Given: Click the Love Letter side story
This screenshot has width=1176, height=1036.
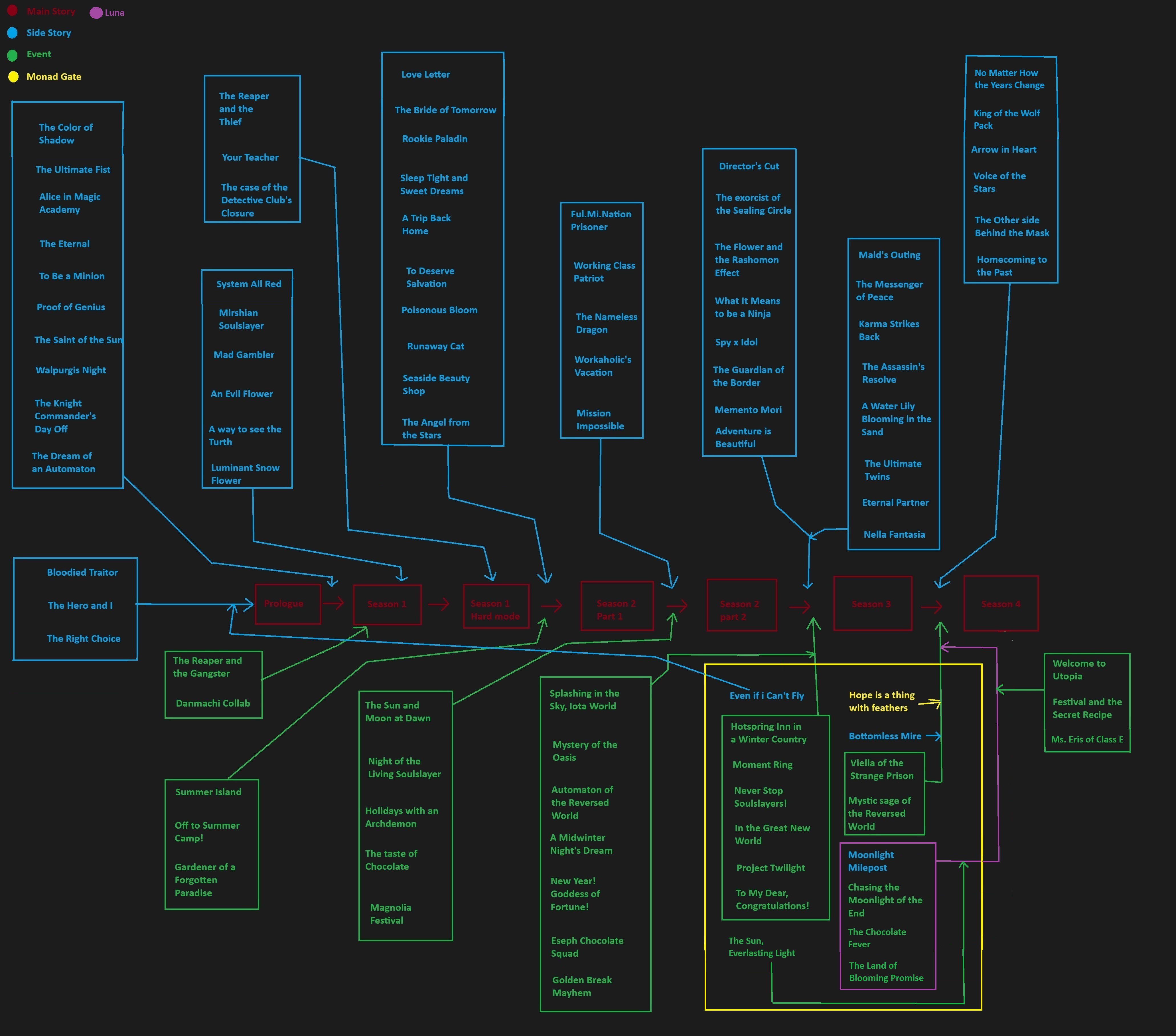Looking at the screenshot, I should [x=425, y=75].
